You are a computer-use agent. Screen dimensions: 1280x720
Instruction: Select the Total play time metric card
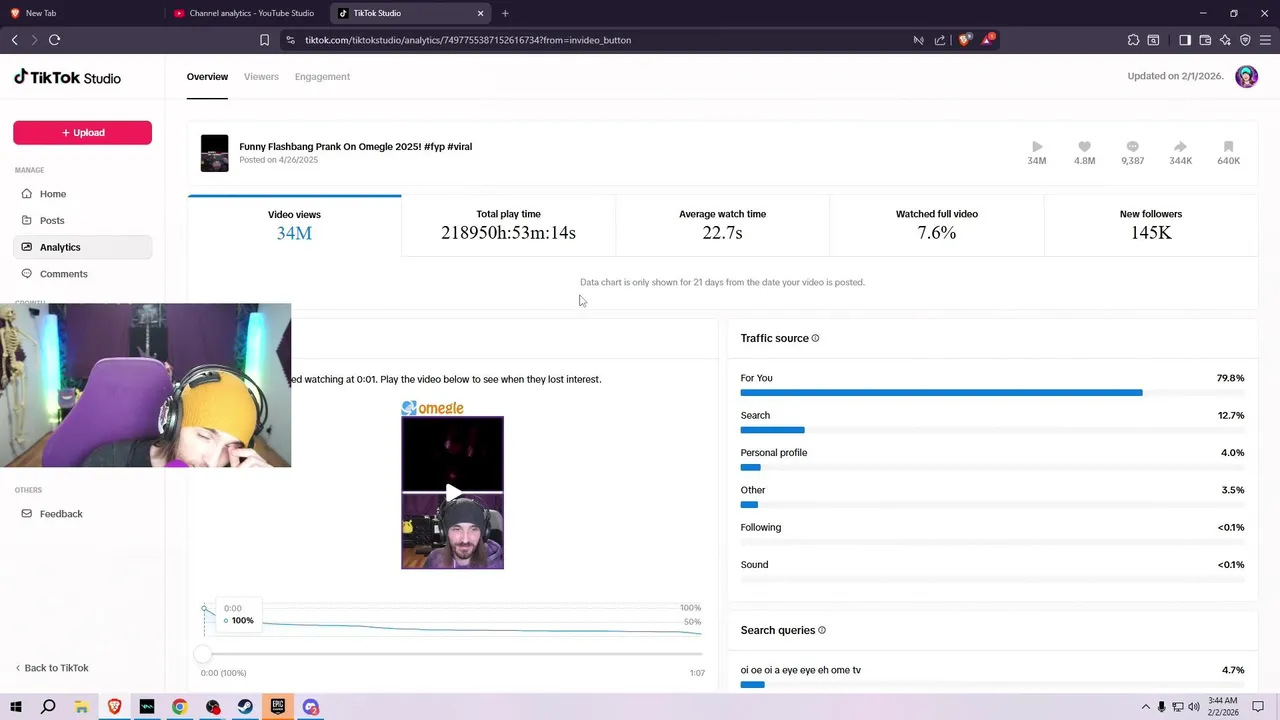click(508, 226)
